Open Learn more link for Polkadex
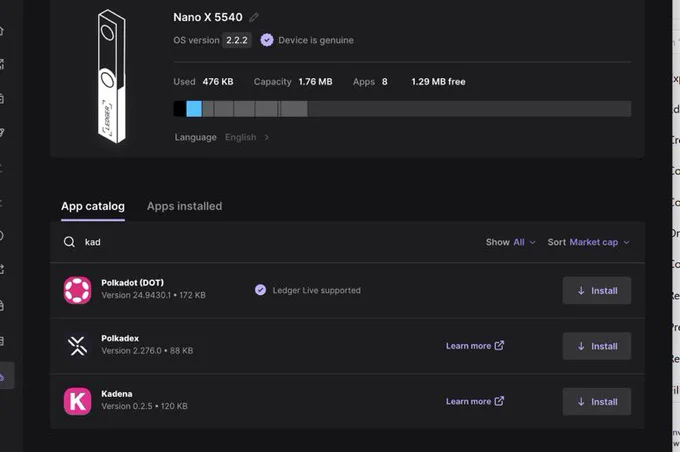This screenshot has width=680, height=452. pos(475,346)
